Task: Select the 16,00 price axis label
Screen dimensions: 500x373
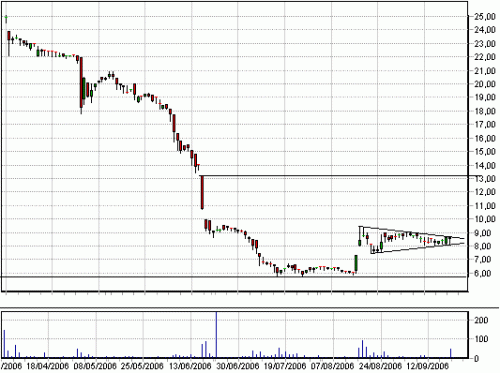Action: point(485,138)
